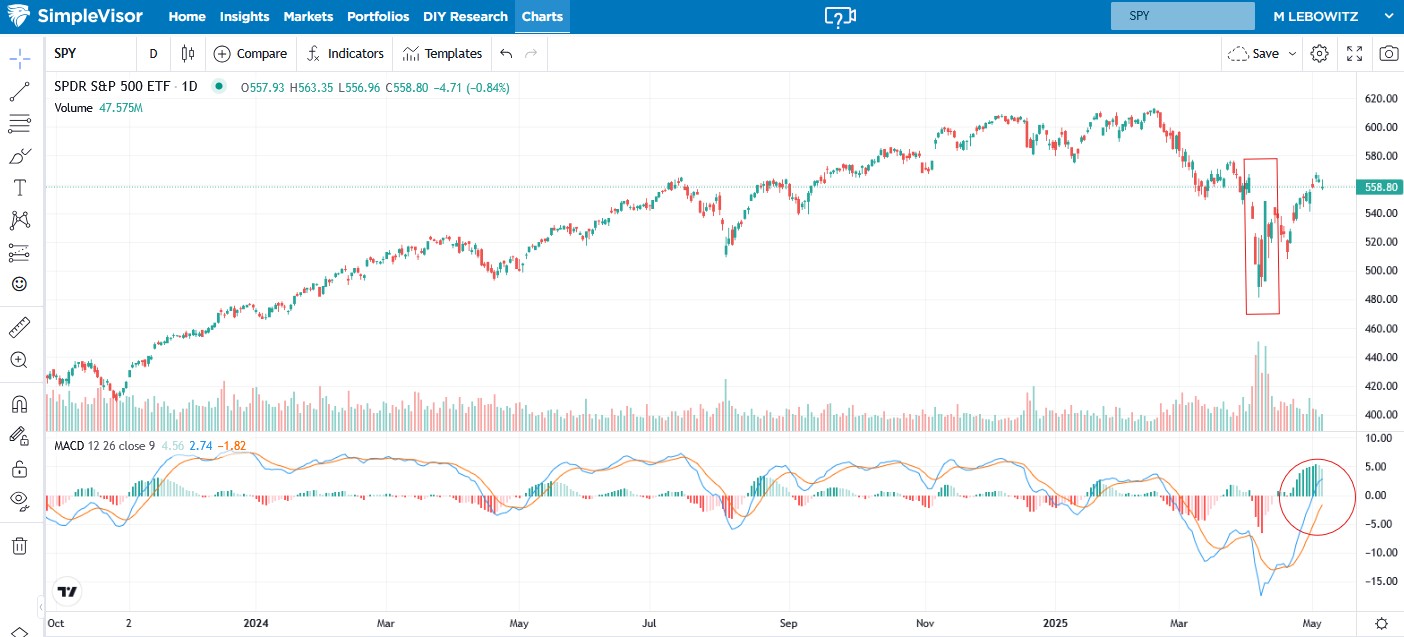Collapse the left drawing toolbar

point(42,606)
